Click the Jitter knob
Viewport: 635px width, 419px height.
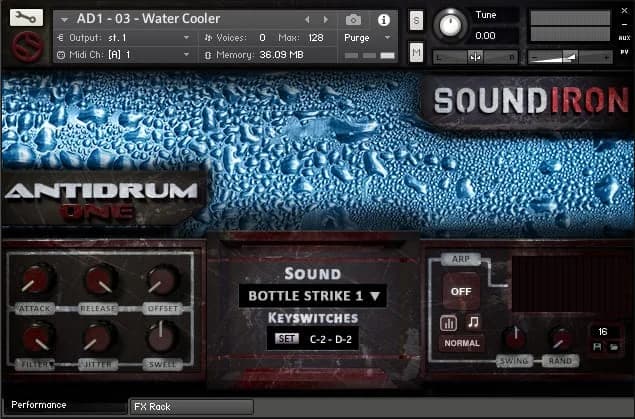point(98,337)
